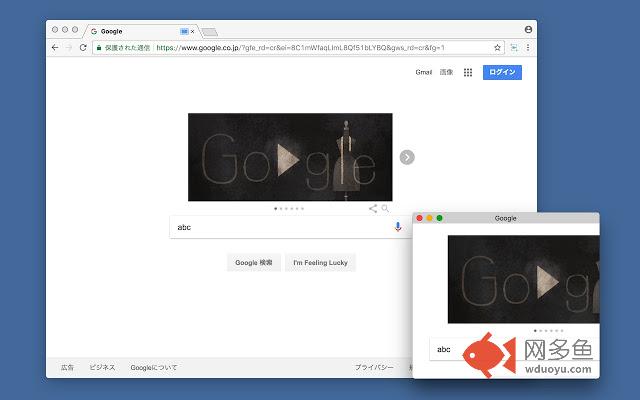640x400 pixels.
Task: Open a new tab next to the Google tab
Action: point(210,32)
